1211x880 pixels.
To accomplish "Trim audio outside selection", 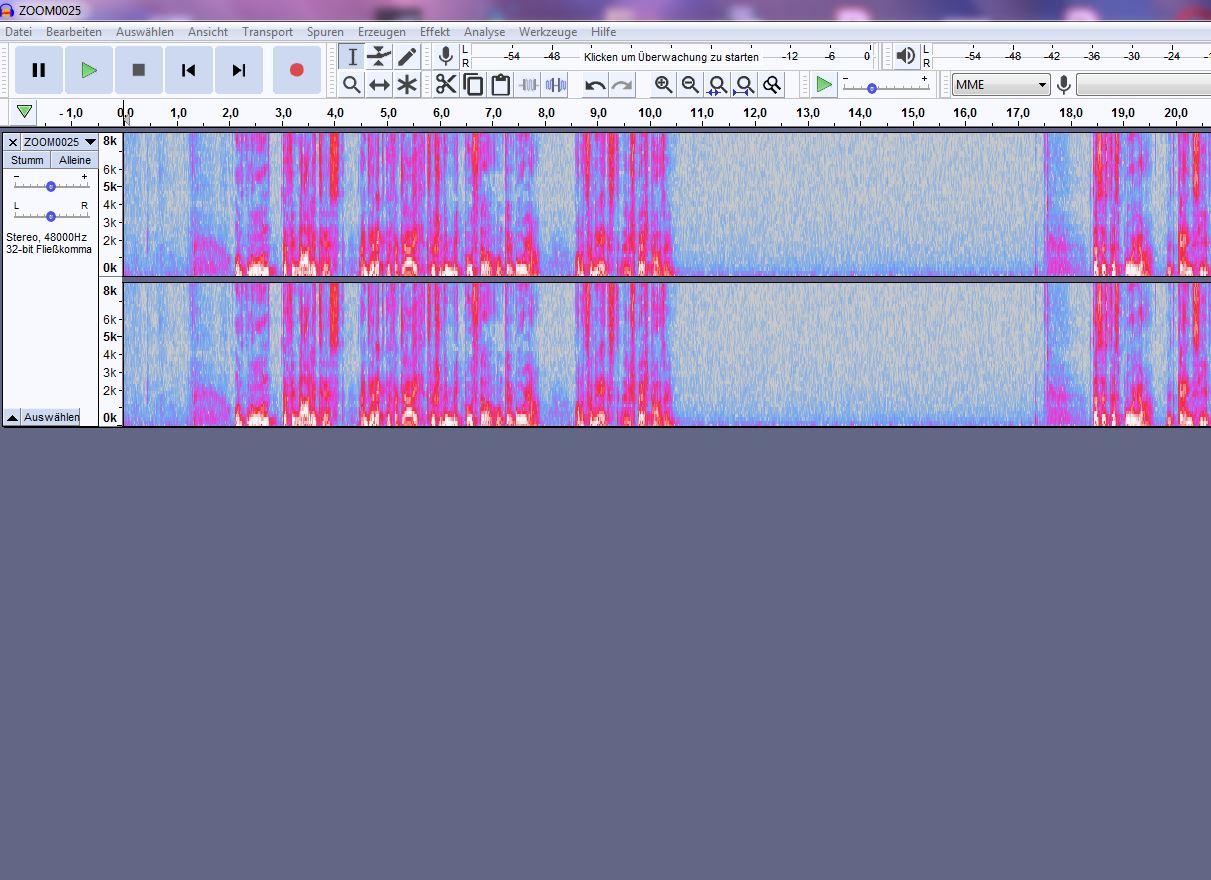I will (x=528, y=85).
